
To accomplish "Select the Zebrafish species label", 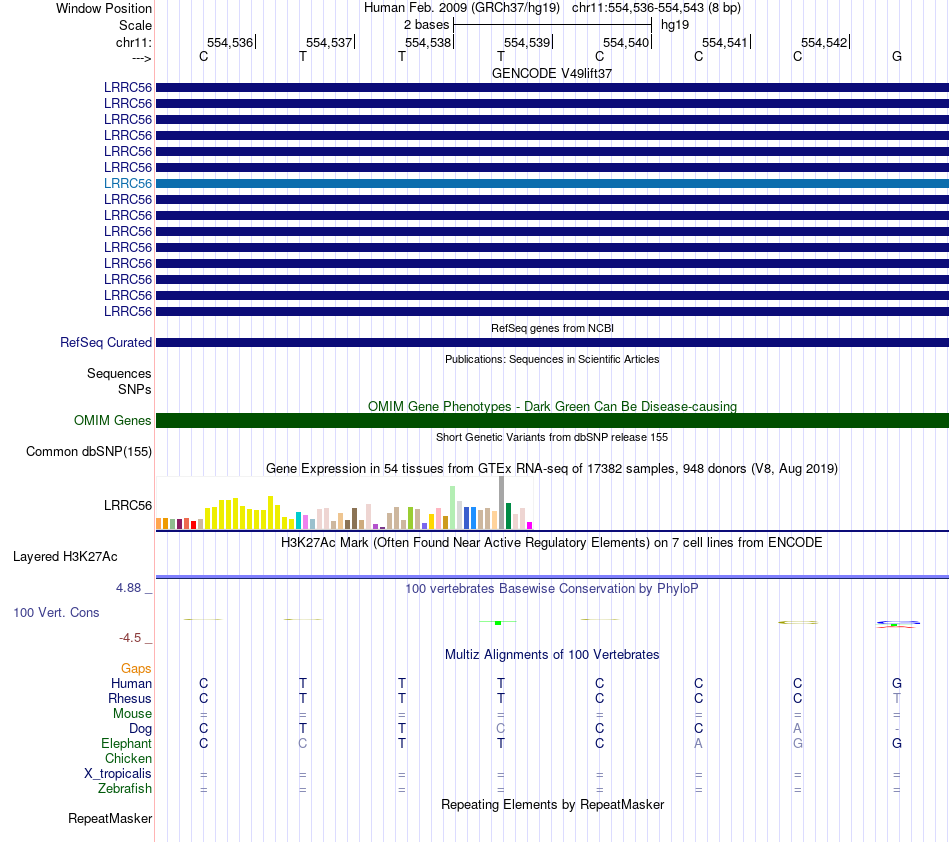I will pyautogui.click(x=125, y=789).
